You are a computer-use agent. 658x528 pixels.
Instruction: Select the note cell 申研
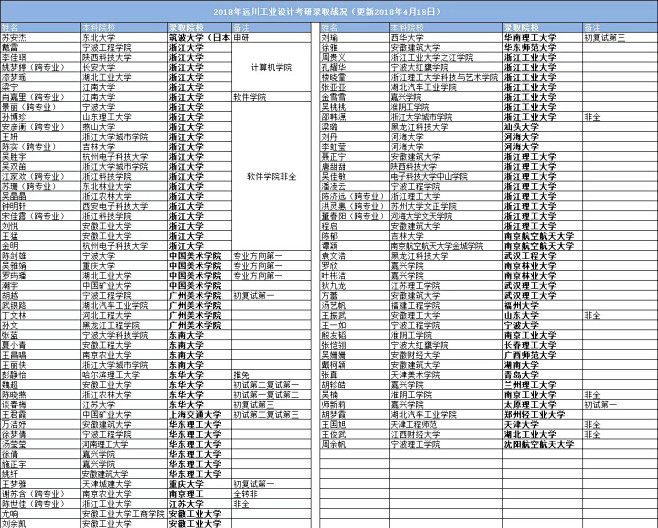pyautogui.click(x=272, y=37)
